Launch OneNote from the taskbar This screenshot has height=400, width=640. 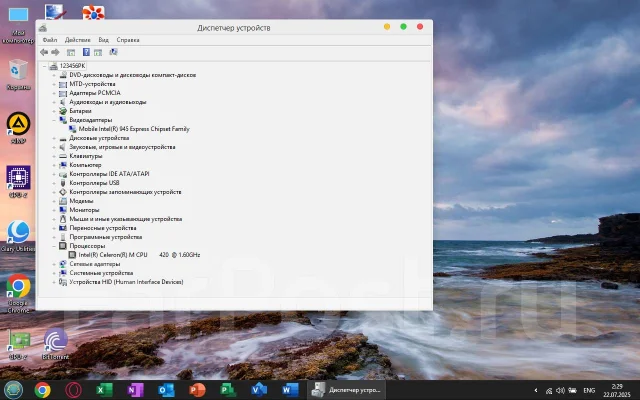point(135,390)
